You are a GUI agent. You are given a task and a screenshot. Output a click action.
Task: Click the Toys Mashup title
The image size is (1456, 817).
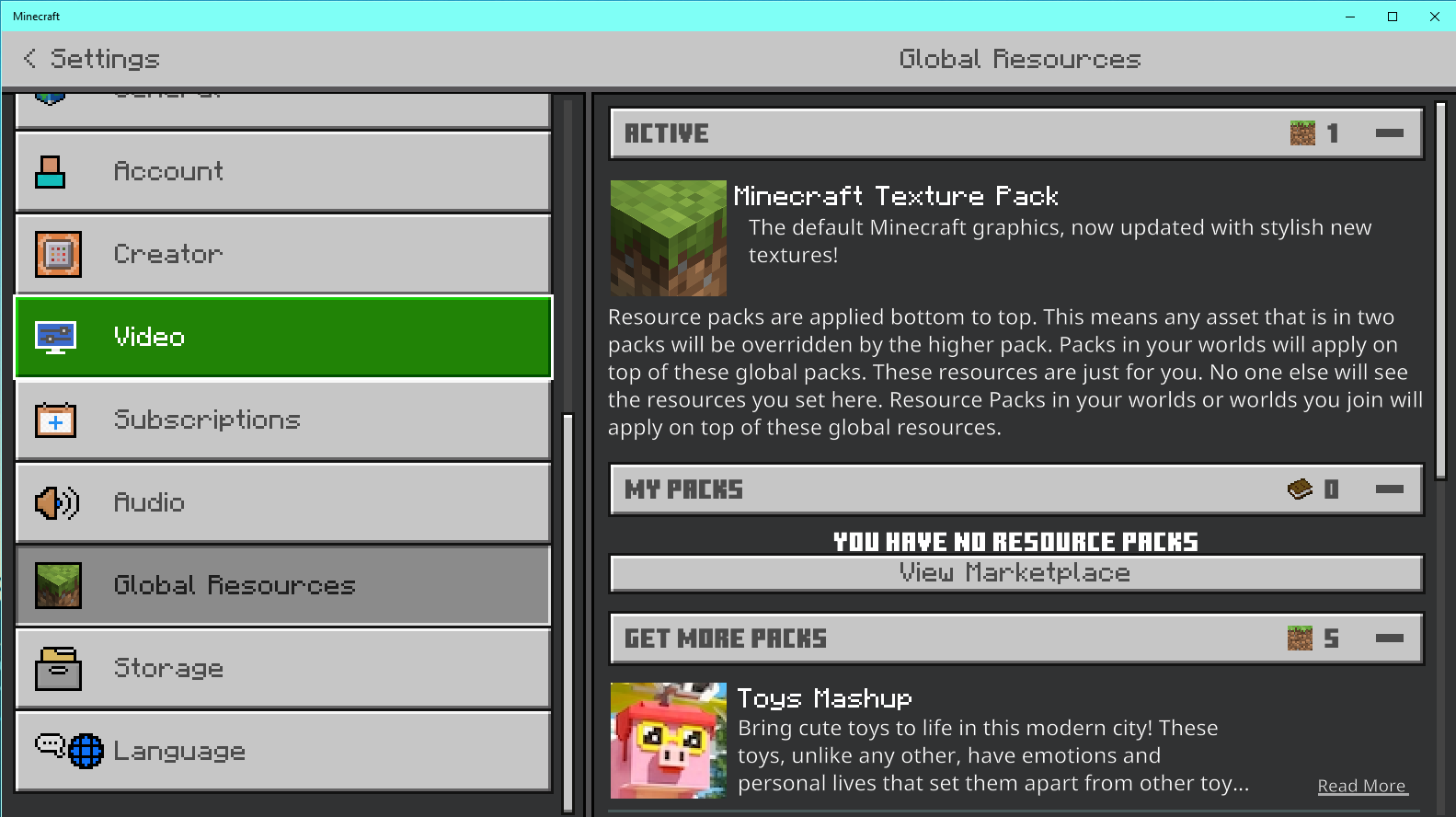pos(824,698)
